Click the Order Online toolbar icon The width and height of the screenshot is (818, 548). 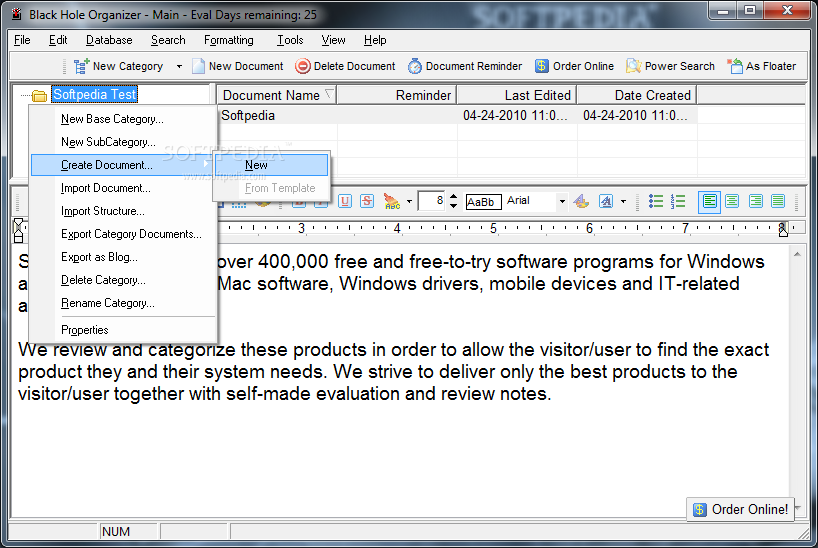tap(542, 66)
